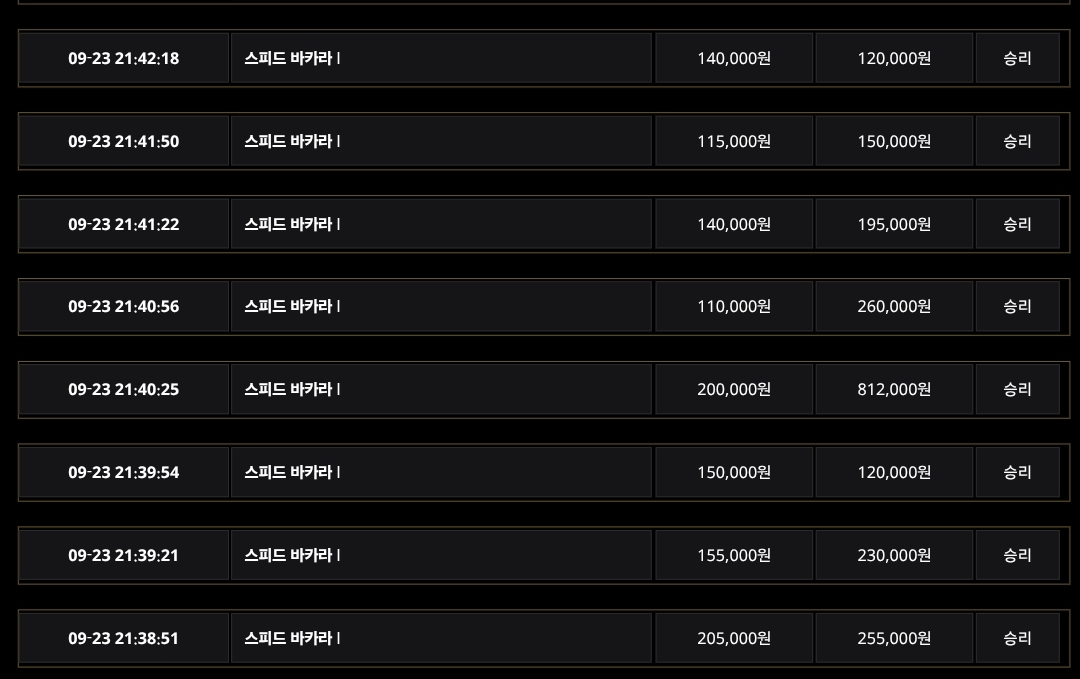Click the 09-23 21:39:21 timestamp cell

124,555
